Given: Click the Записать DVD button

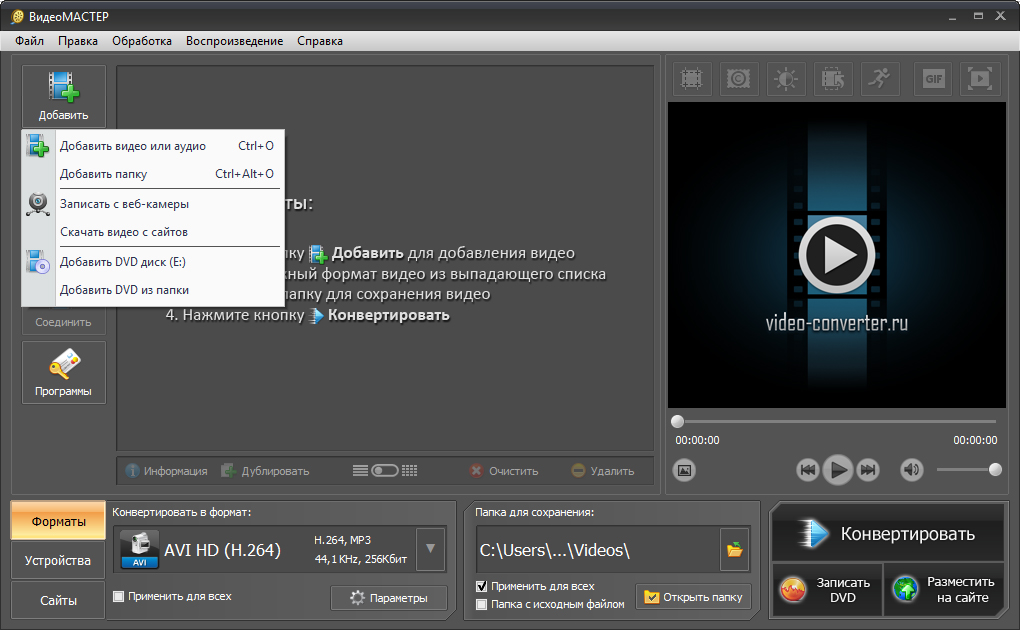Looking at the screenshot, I should pyautogui.click(x=827, y=590).
